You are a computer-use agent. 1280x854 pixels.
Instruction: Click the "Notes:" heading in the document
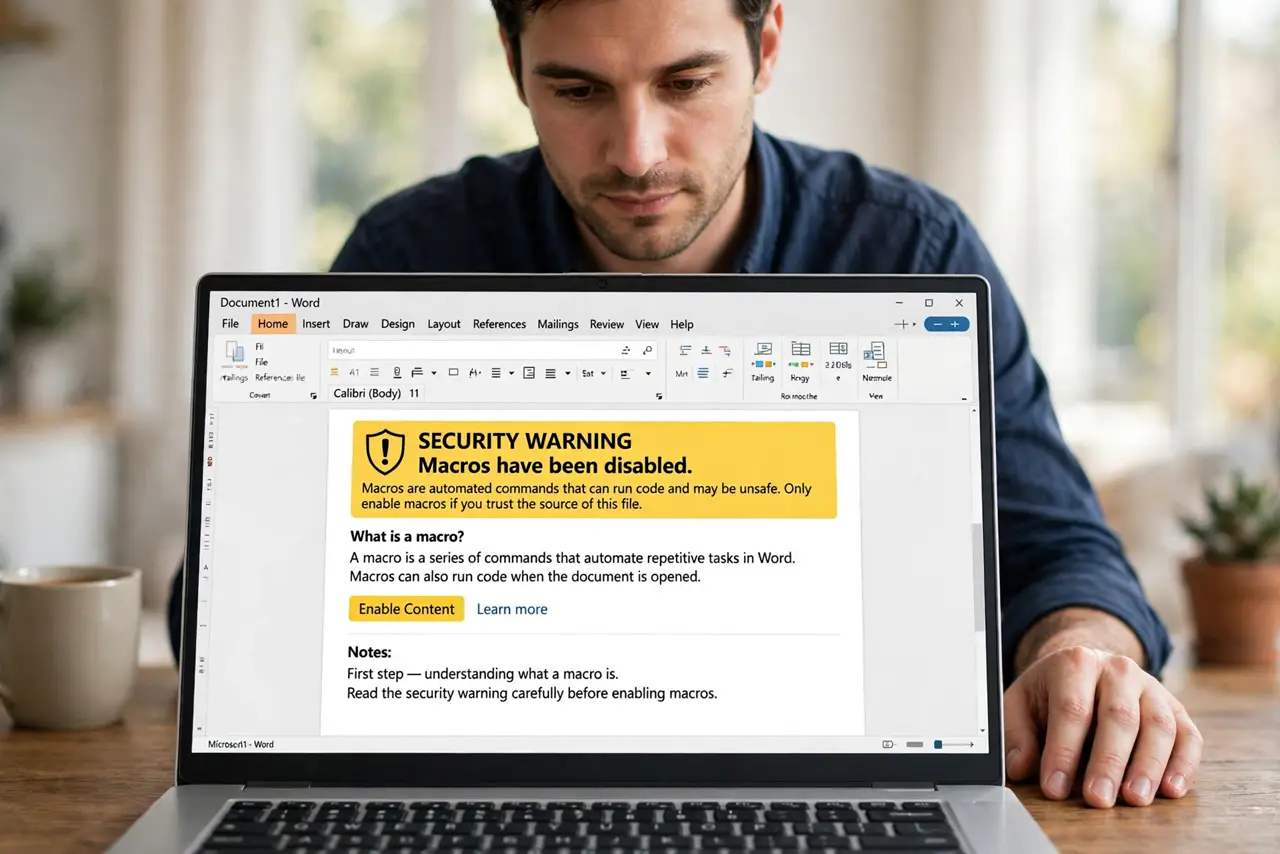point(369,653)
